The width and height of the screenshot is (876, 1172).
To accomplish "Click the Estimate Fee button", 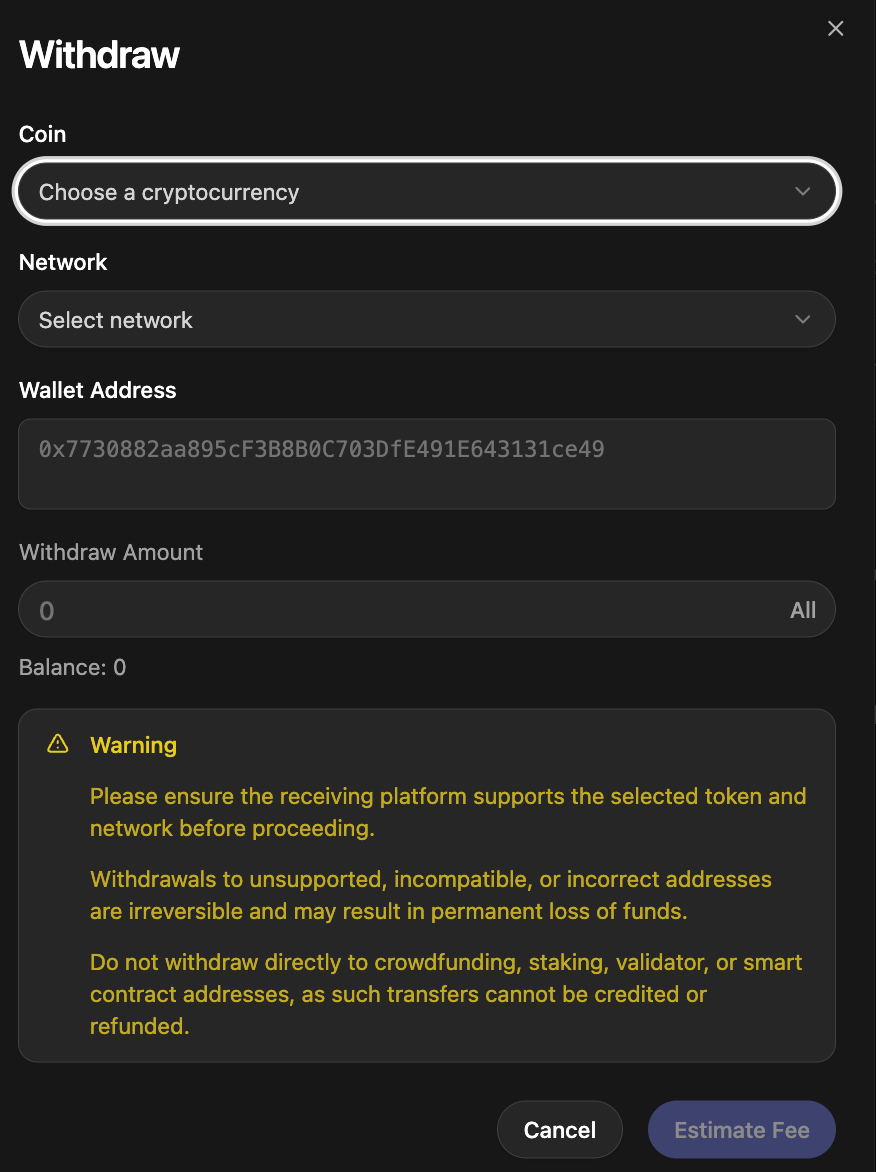I will (741, 1130).
